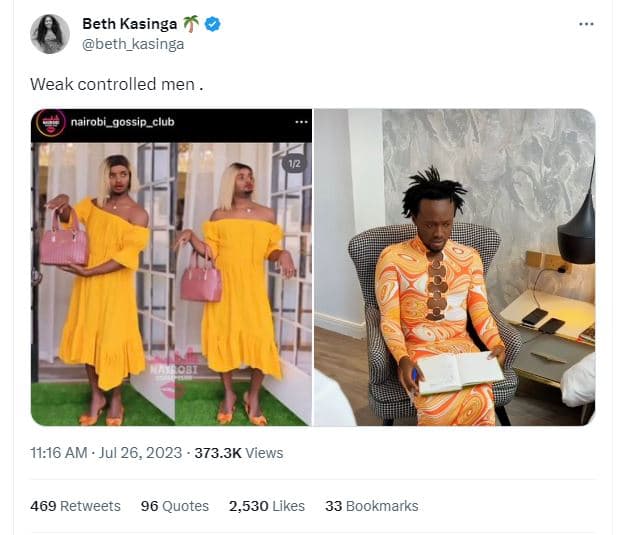623x535 pixels.
Task: Click the nairobi_gossip_club round logo
Action: [50, 122]
